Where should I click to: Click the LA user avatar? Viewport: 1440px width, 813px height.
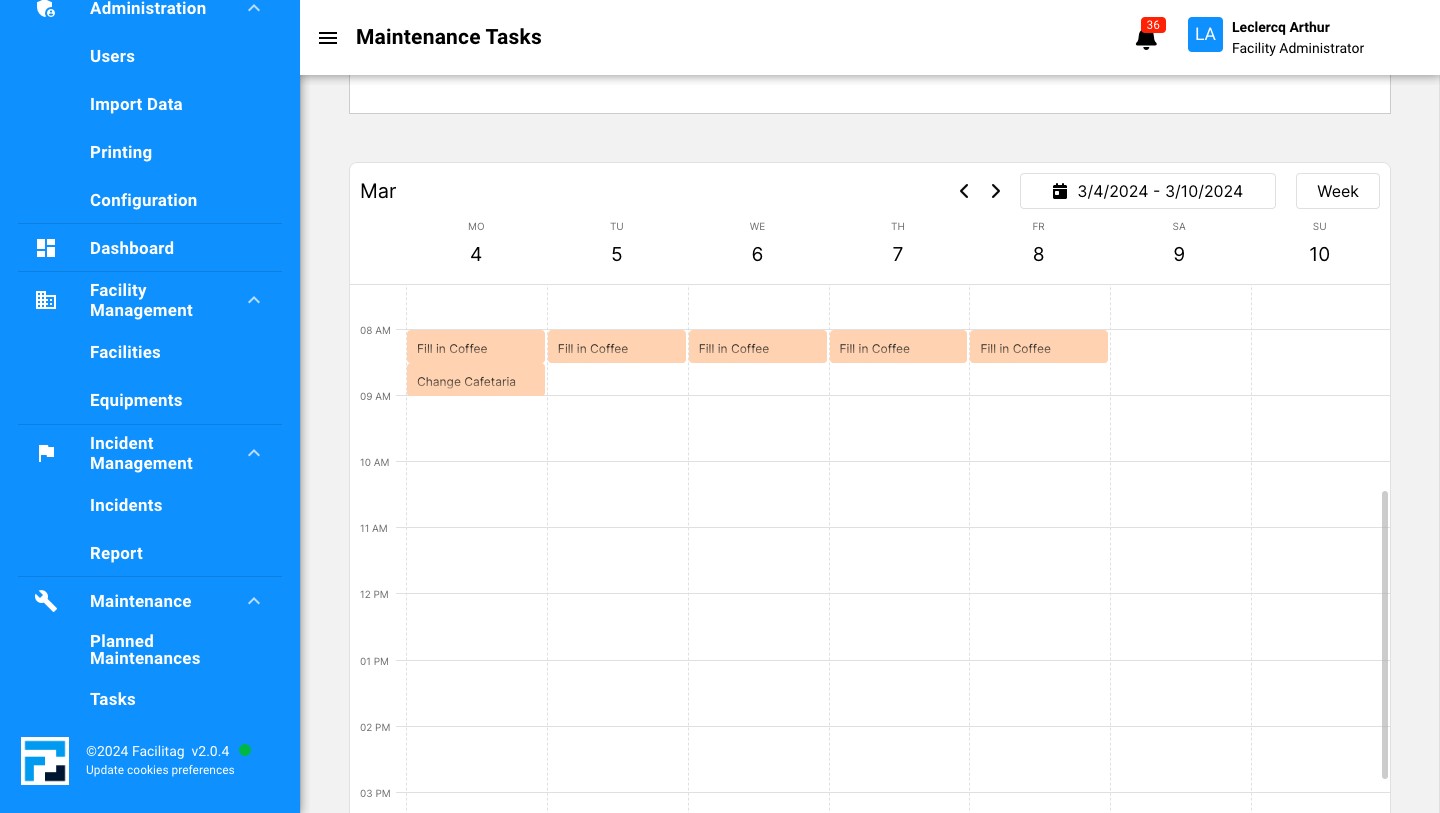click(x=1205, y=35)
